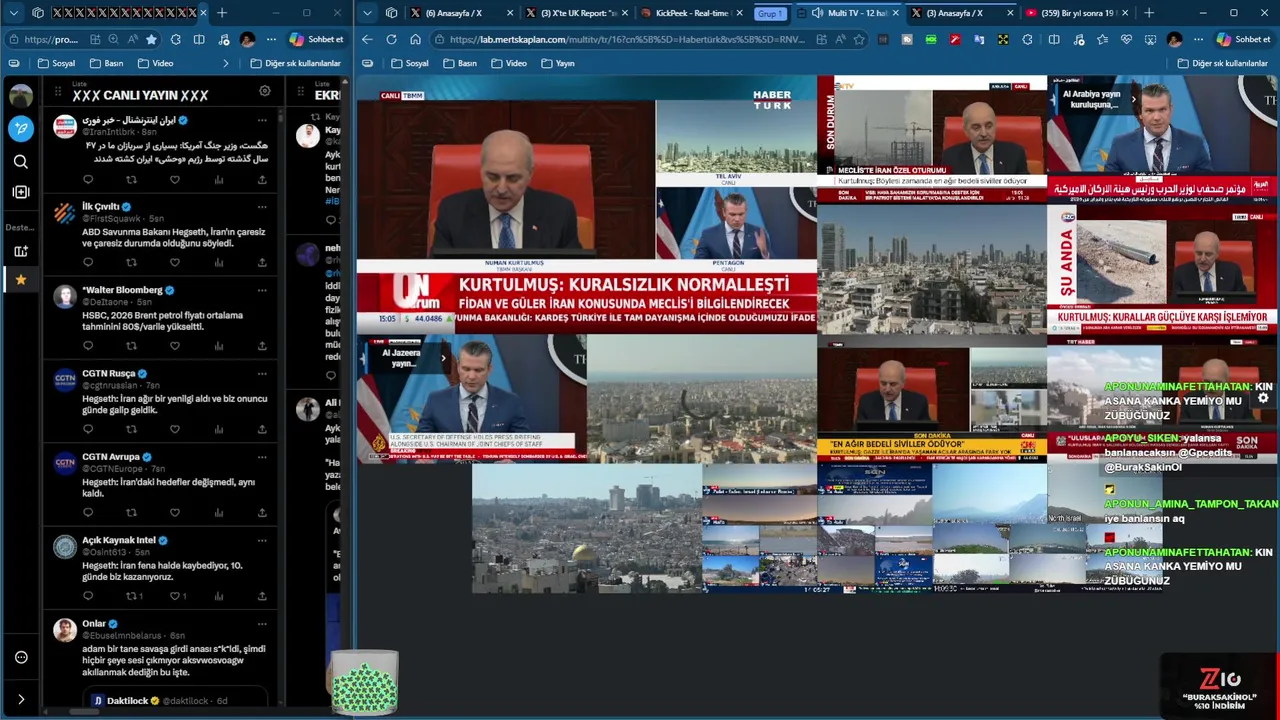Collapse the Grup 1 tab group

770,13
